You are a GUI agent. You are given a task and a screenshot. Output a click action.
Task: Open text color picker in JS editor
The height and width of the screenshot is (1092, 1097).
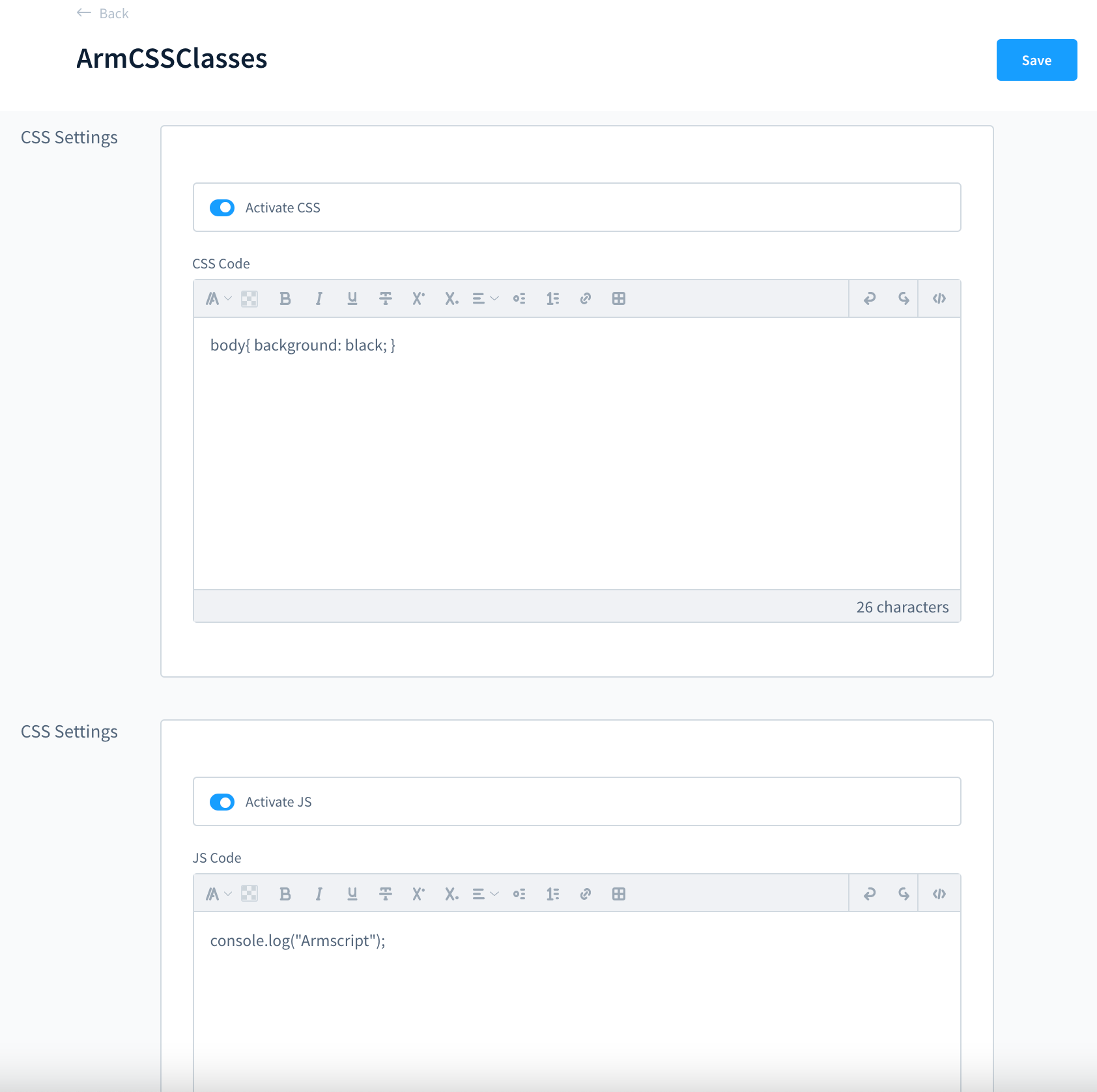[x=249, y=893]
